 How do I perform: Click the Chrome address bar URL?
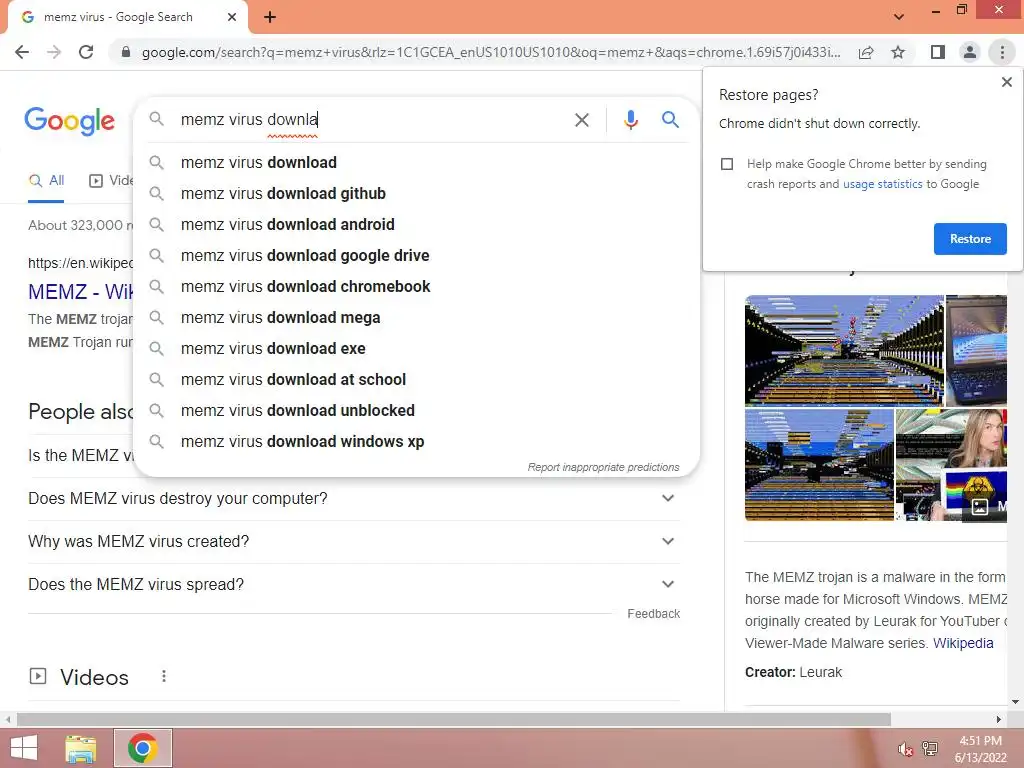[491, 52]
